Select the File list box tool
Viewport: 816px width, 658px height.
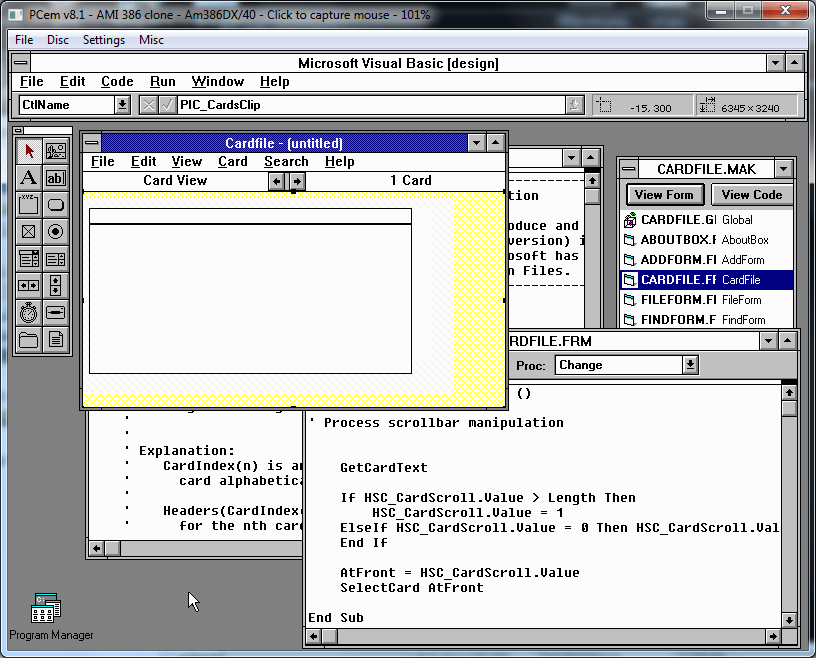click(56, 340)
